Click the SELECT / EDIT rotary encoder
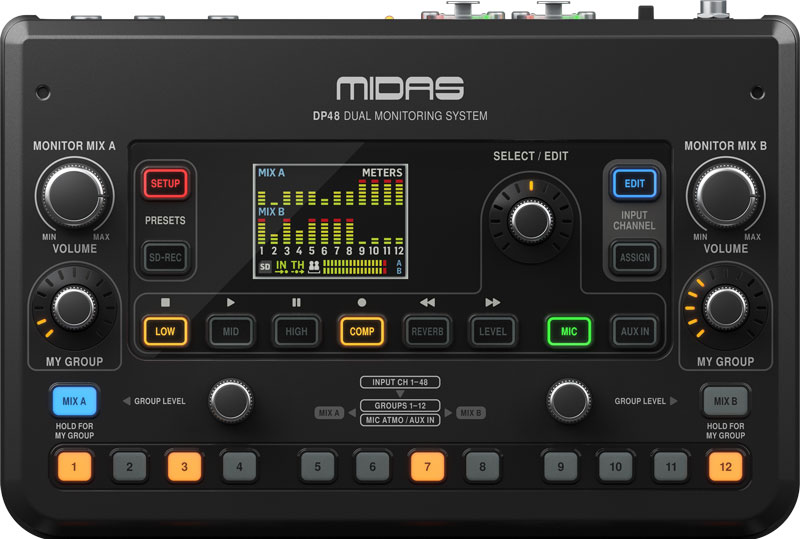 tap(531, 220)
